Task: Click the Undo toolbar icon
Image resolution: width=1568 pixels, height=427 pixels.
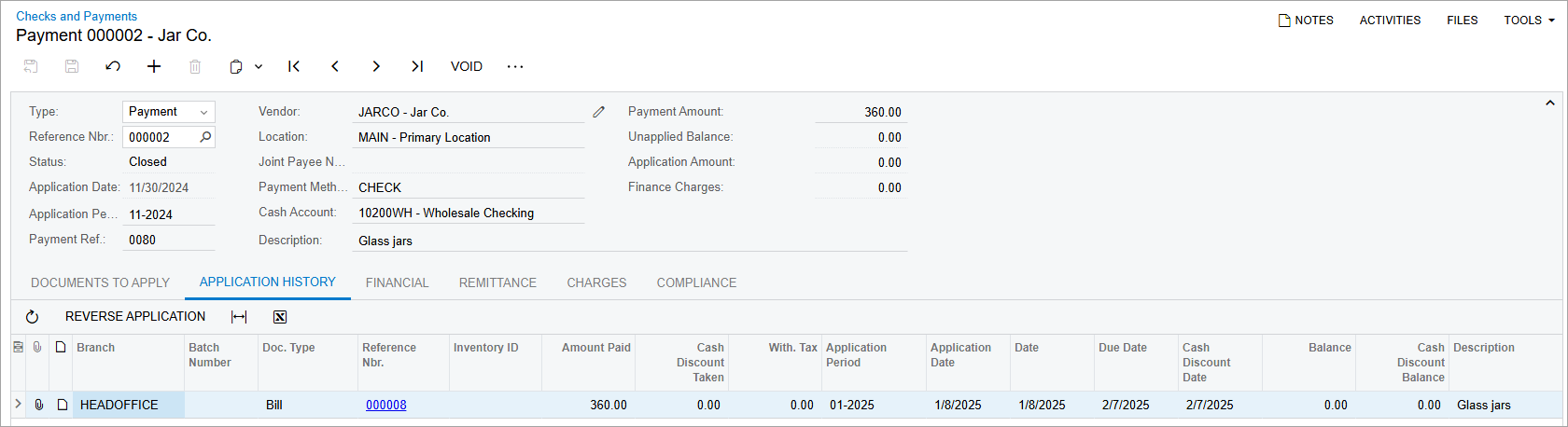Action: [113, 66]
